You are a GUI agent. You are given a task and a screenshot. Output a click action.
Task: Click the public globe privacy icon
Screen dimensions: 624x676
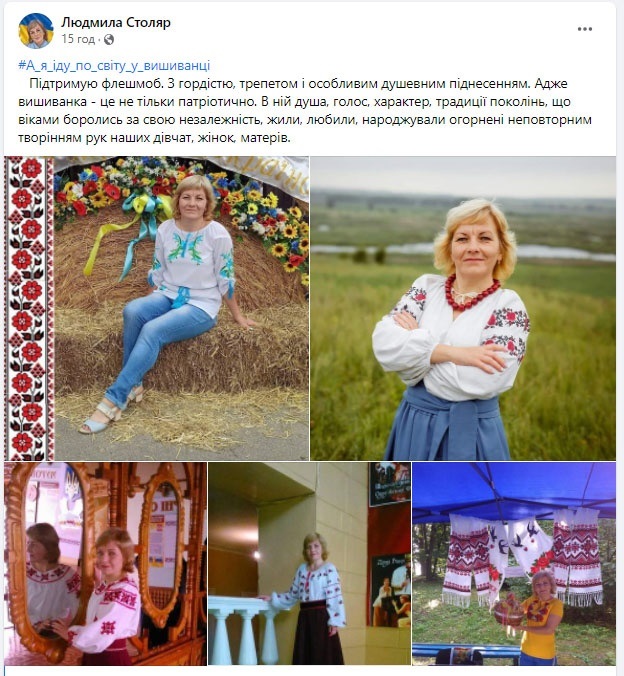109,40
